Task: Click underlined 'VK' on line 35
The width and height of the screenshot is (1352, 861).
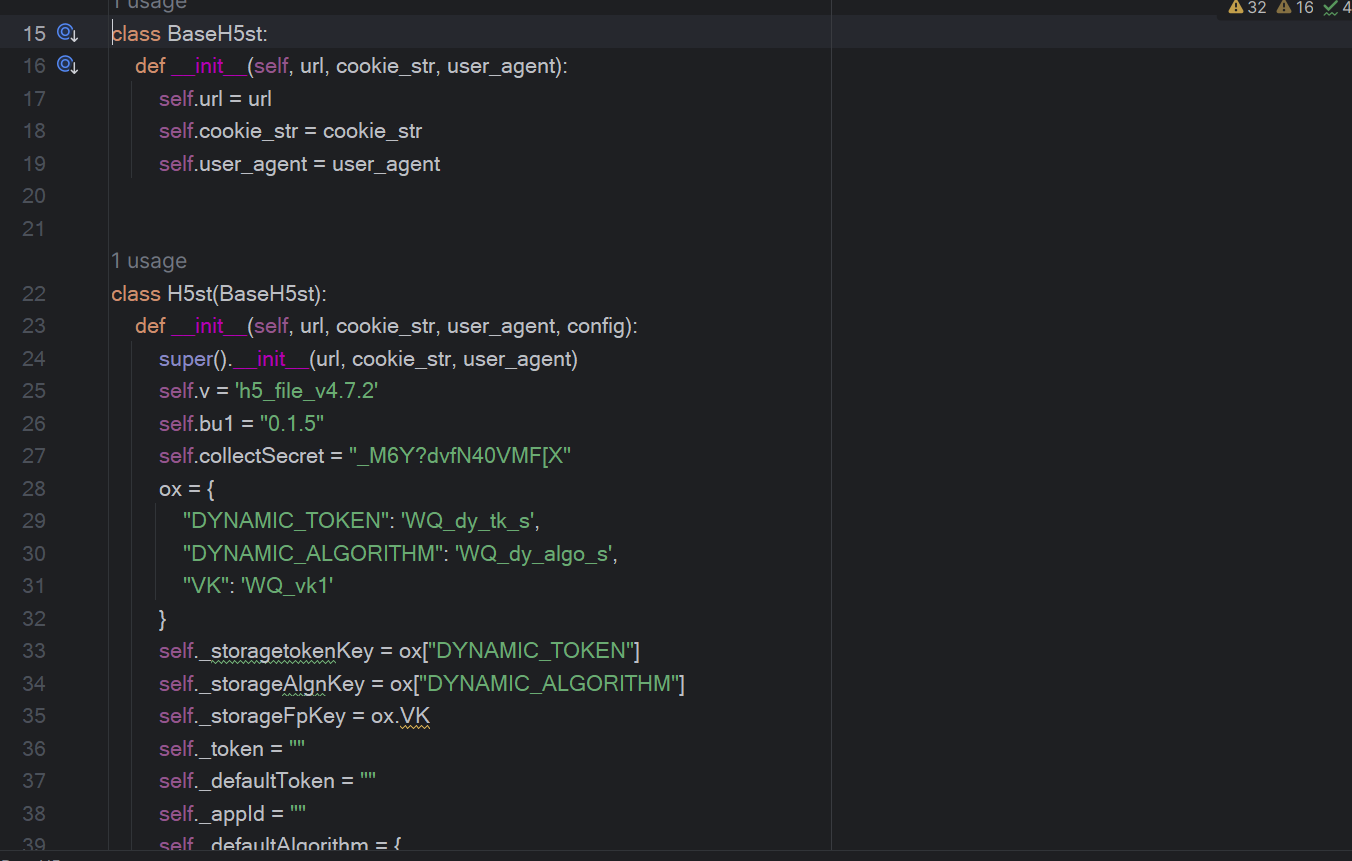Action: (x=415, y=716)
